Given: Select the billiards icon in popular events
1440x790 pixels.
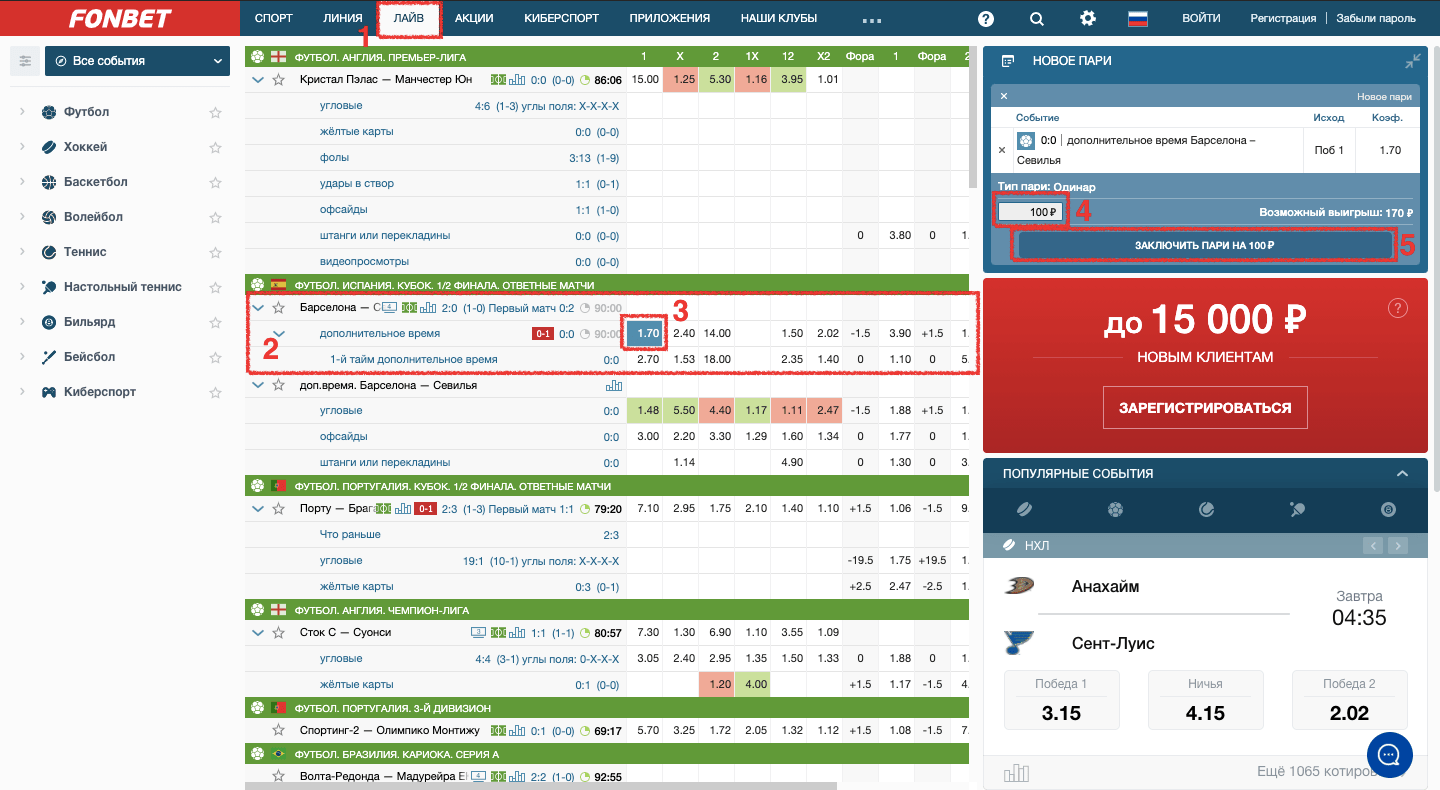Looking at the screenshot, I should coord(1388,509).
